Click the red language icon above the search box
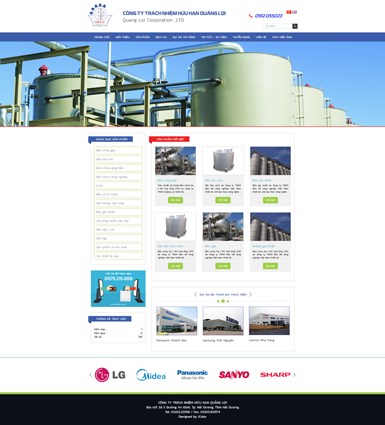 point(289,12)
